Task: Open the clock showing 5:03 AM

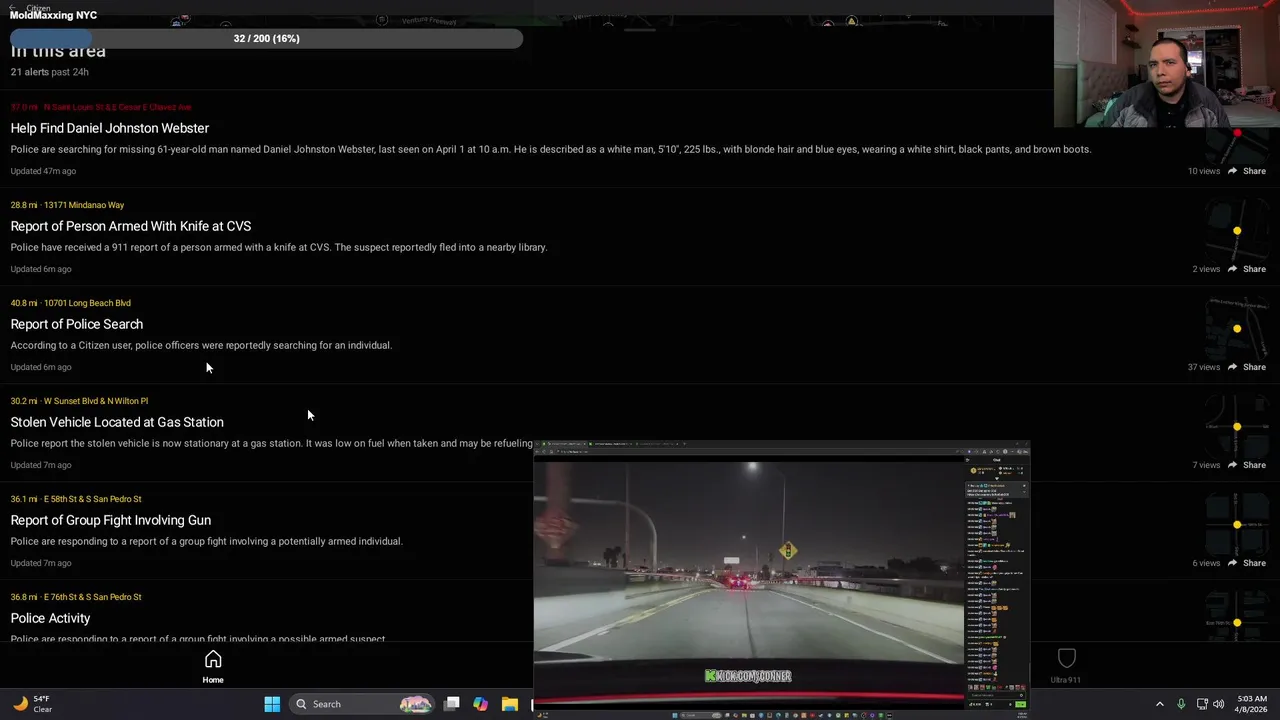Action: (1252, 704)
